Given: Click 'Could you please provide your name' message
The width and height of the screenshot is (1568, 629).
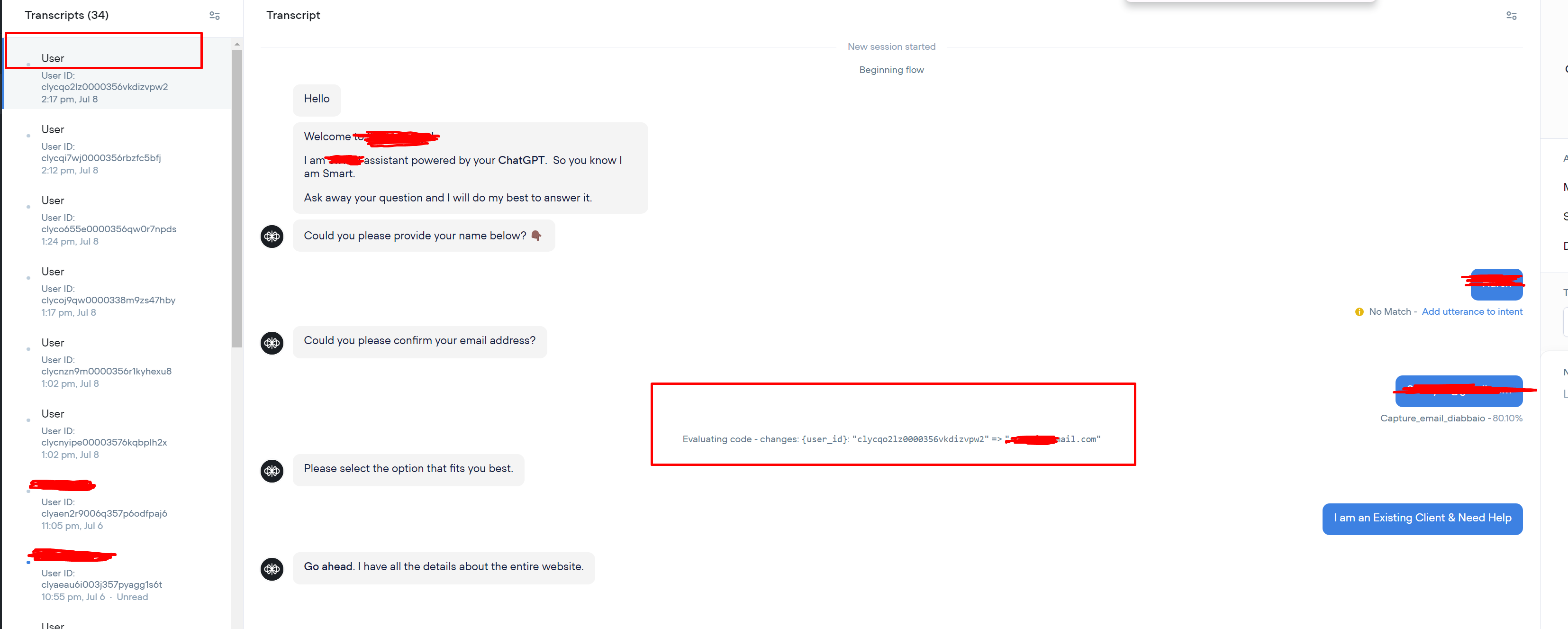Looking at the screenshot, I should pyautogui.click(x=424, y=236).
